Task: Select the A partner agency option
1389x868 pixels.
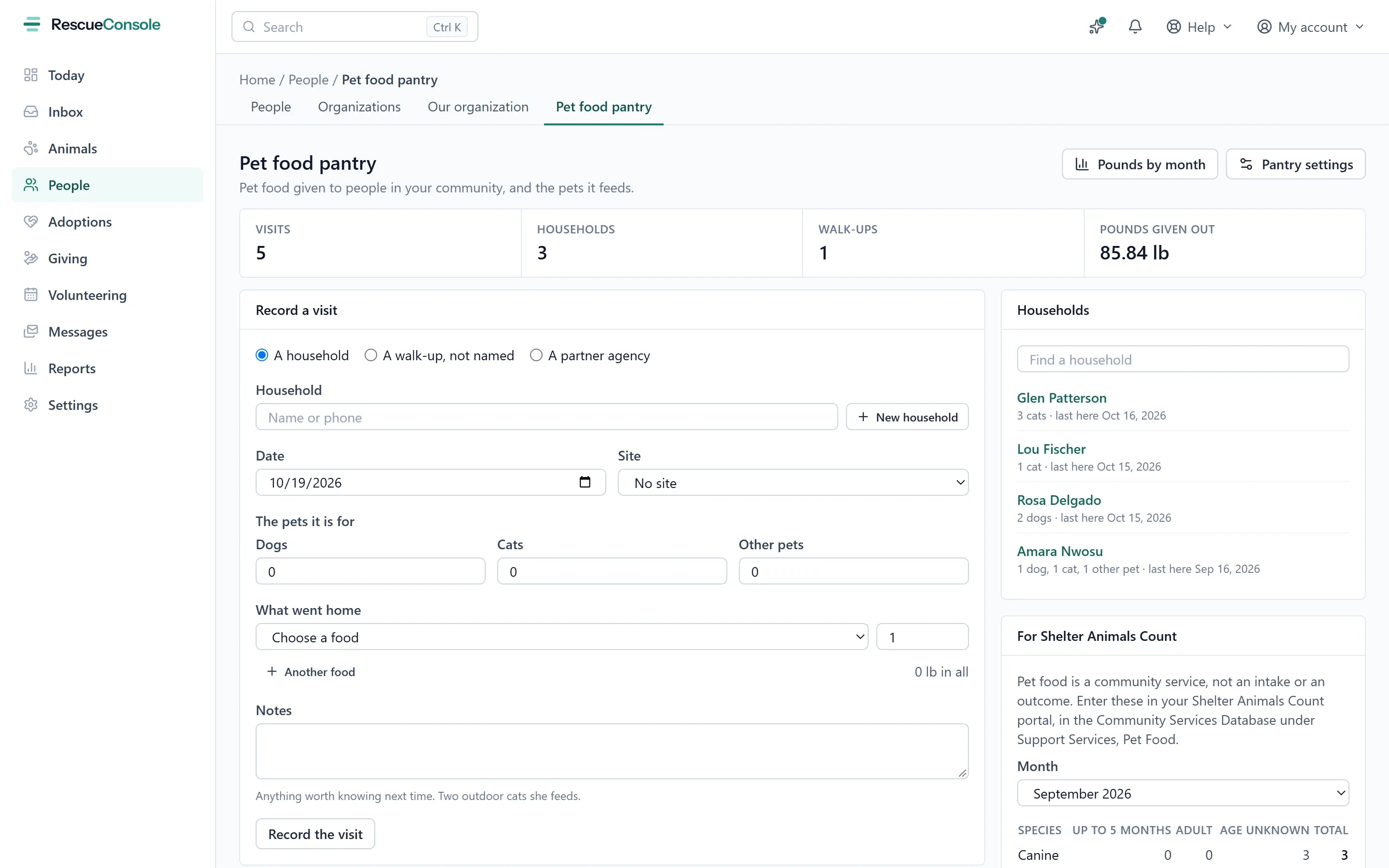Action: [536, 355]
